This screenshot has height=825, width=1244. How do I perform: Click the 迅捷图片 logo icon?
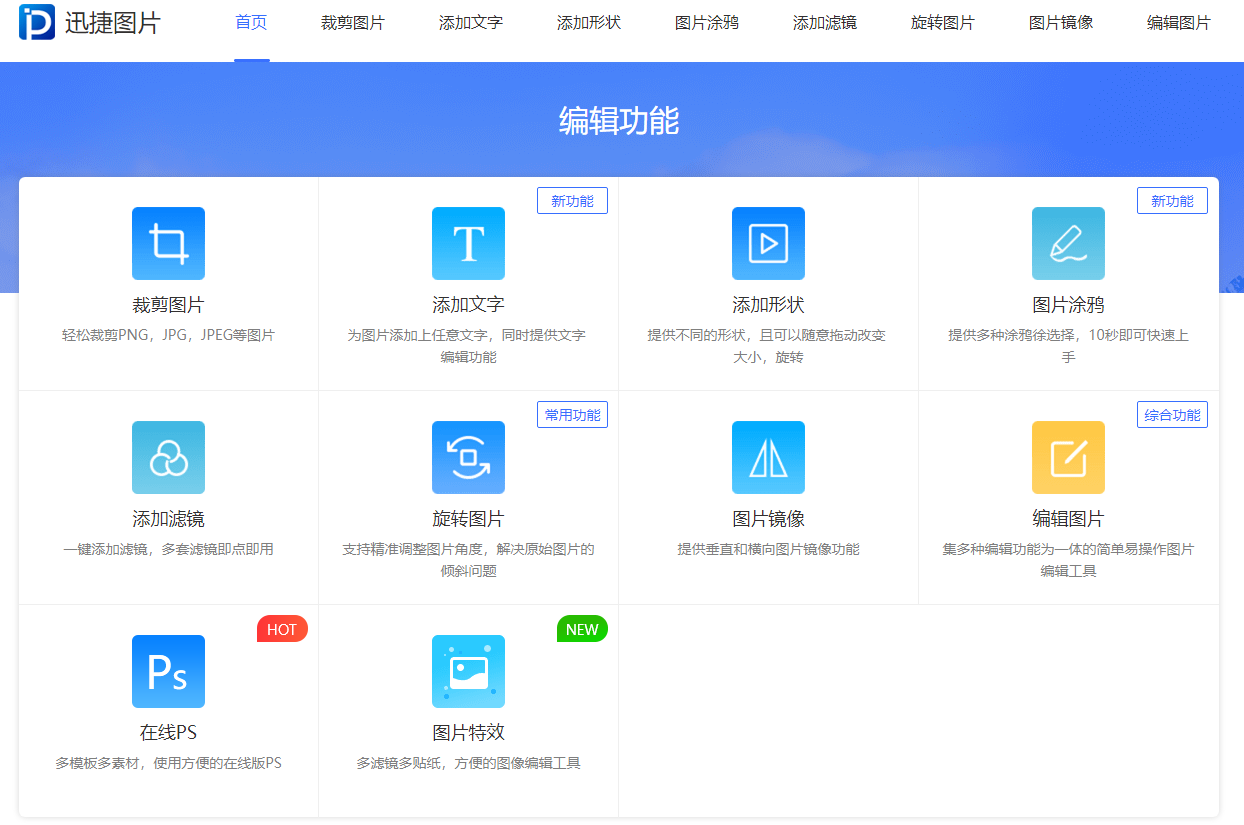(x=37, y=22)
